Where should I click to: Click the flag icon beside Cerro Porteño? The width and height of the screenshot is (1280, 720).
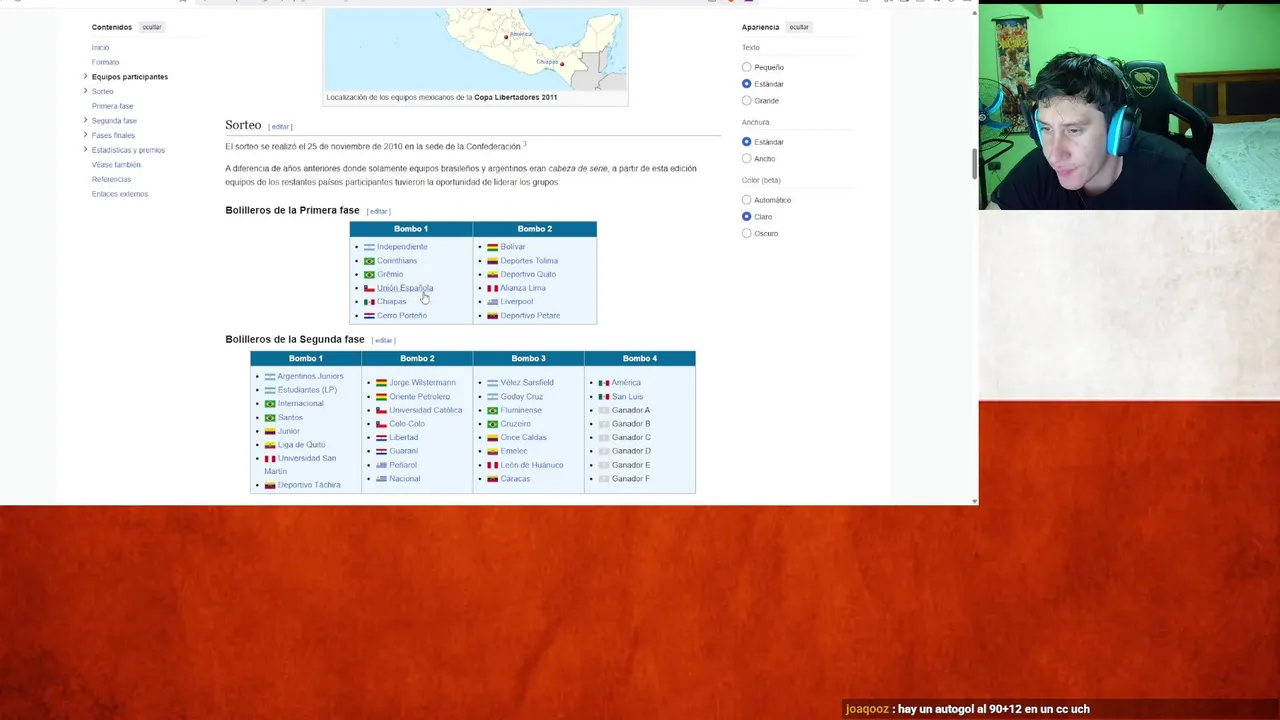click(x=369, y=316)
